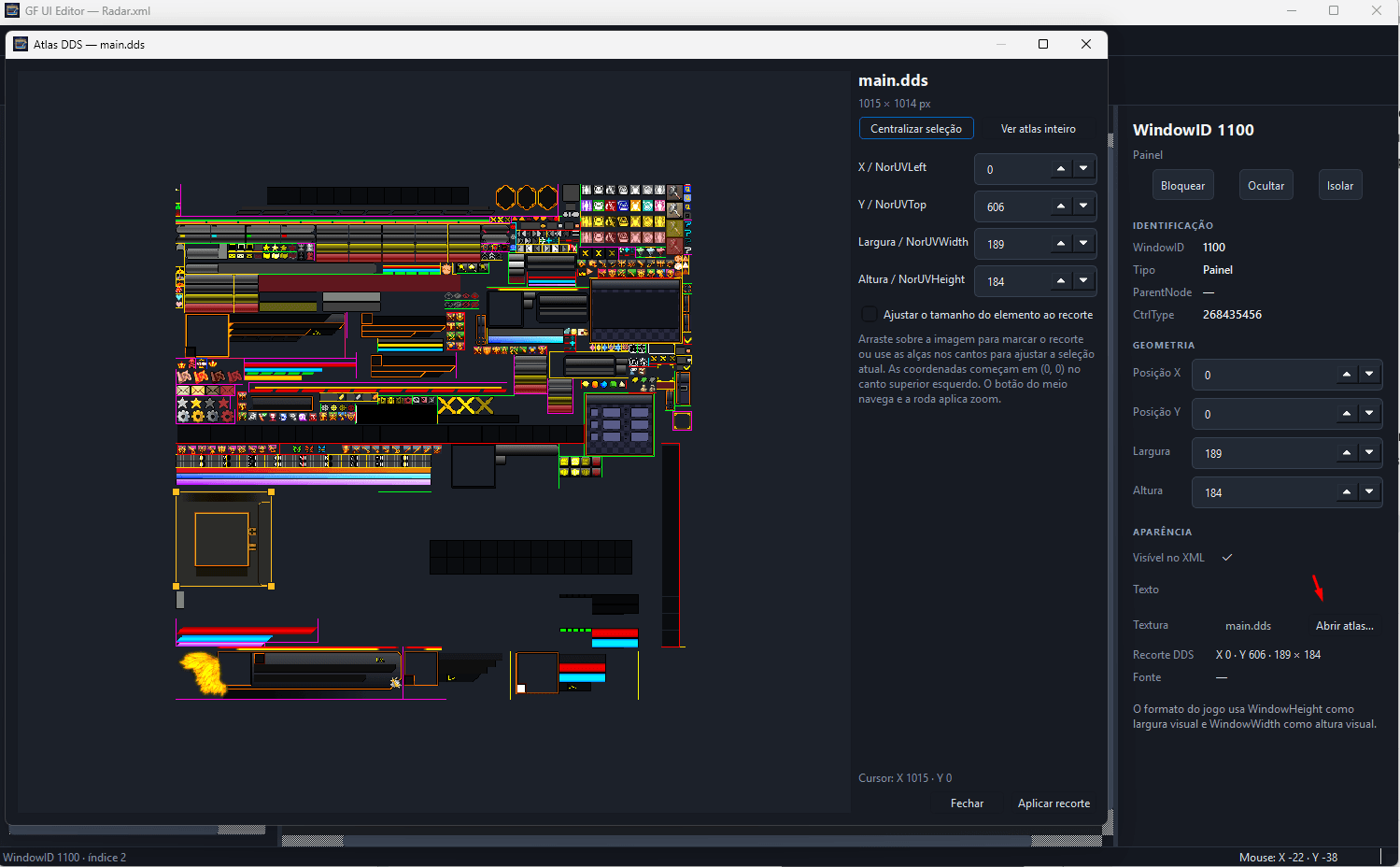Decrease Posição X in the WindowID panel
Image resolution: width=1400 pixels, height=867 pixels.
(1369, 375)
